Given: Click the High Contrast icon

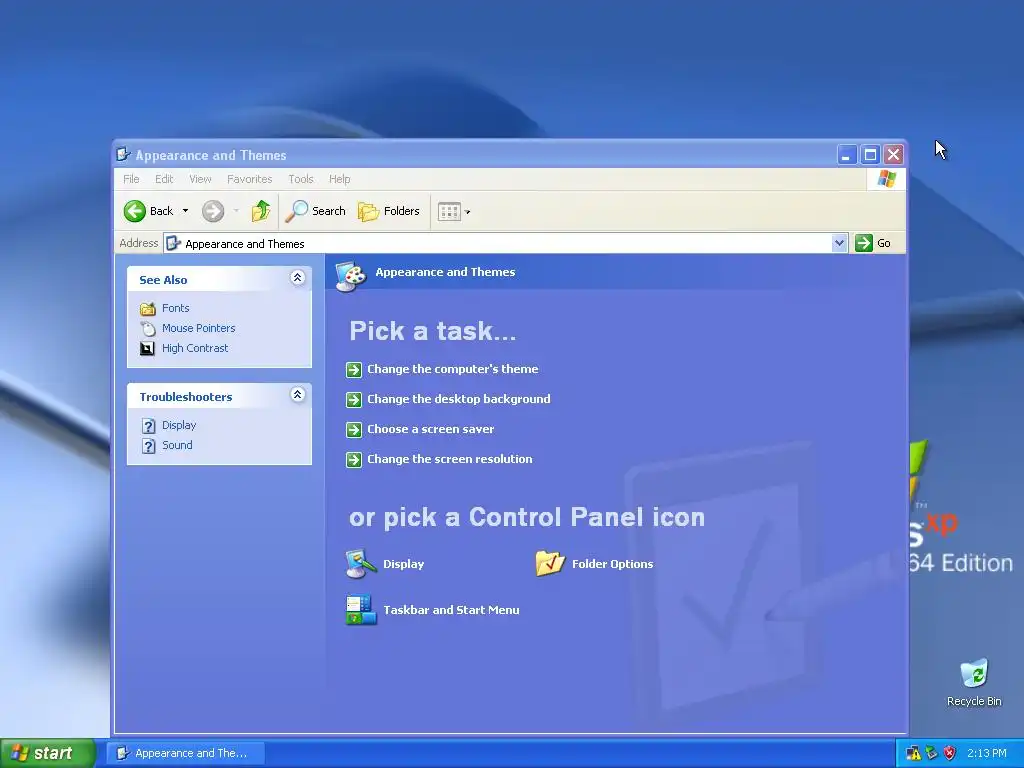Looking at the screenshot, I should [x=148, y=348].
